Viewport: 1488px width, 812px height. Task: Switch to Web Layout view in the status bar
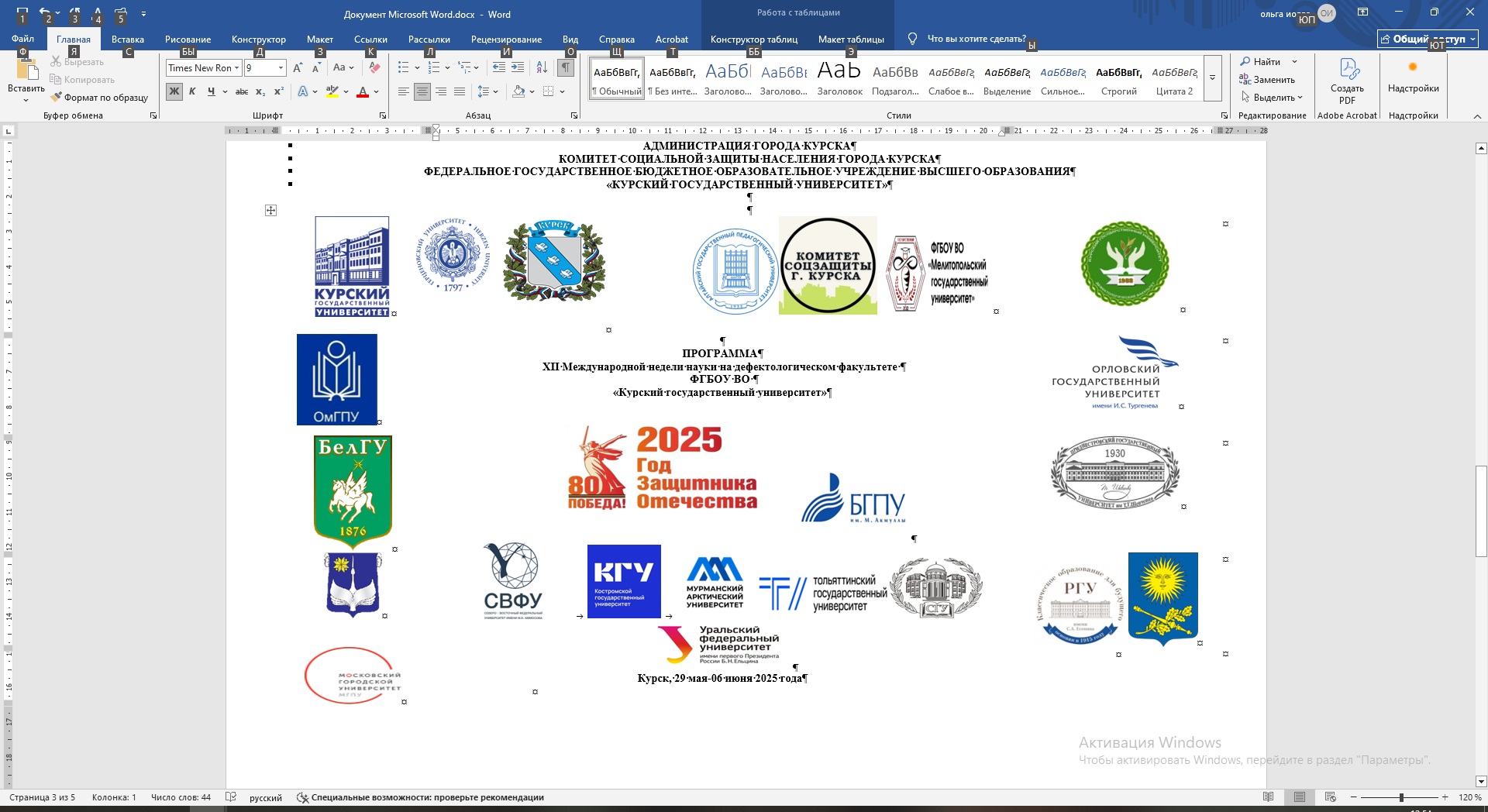(1331, 797)
